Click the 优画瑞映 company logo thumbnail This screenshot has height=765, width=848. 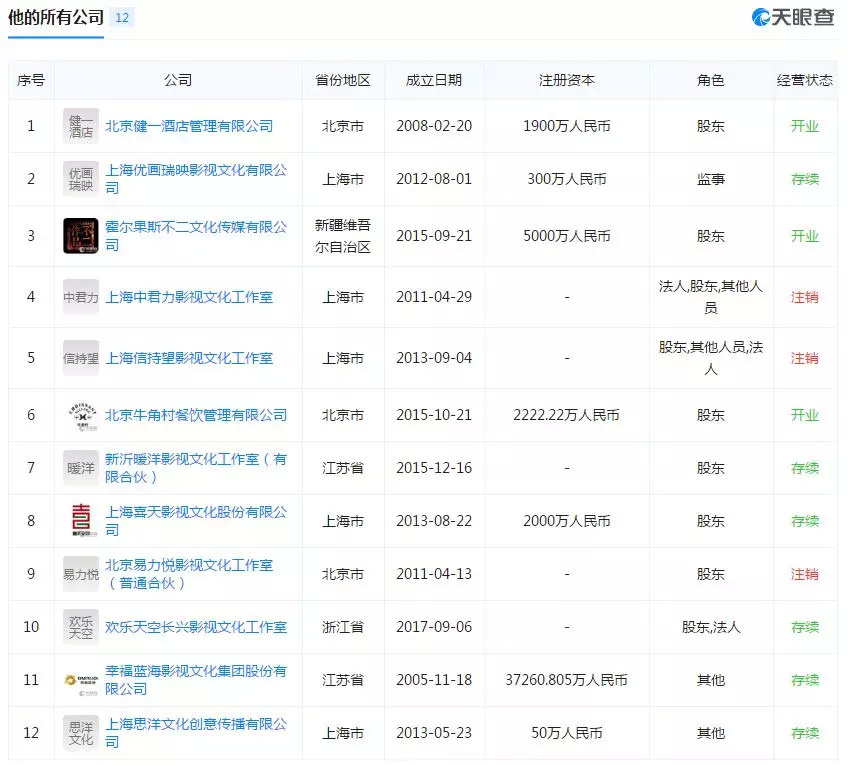point(81,179)
